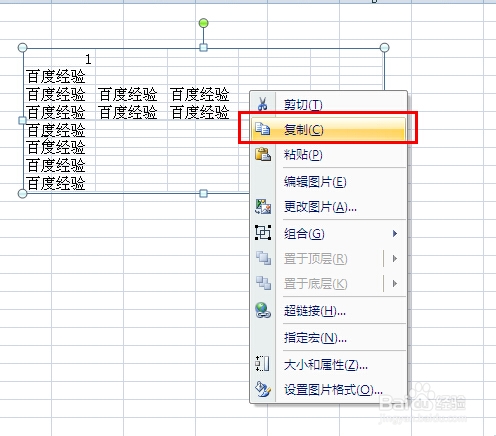Click the Group objects icon
The width and height of the screenshot is (496, 436).
pos(263,233)
